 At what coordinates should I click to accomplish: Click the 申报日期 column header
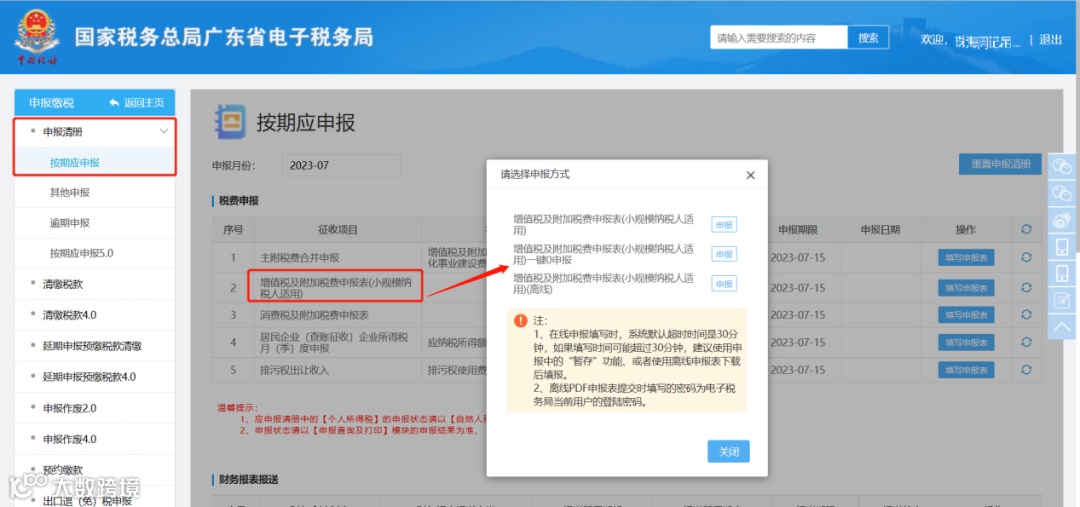(880, 229)
